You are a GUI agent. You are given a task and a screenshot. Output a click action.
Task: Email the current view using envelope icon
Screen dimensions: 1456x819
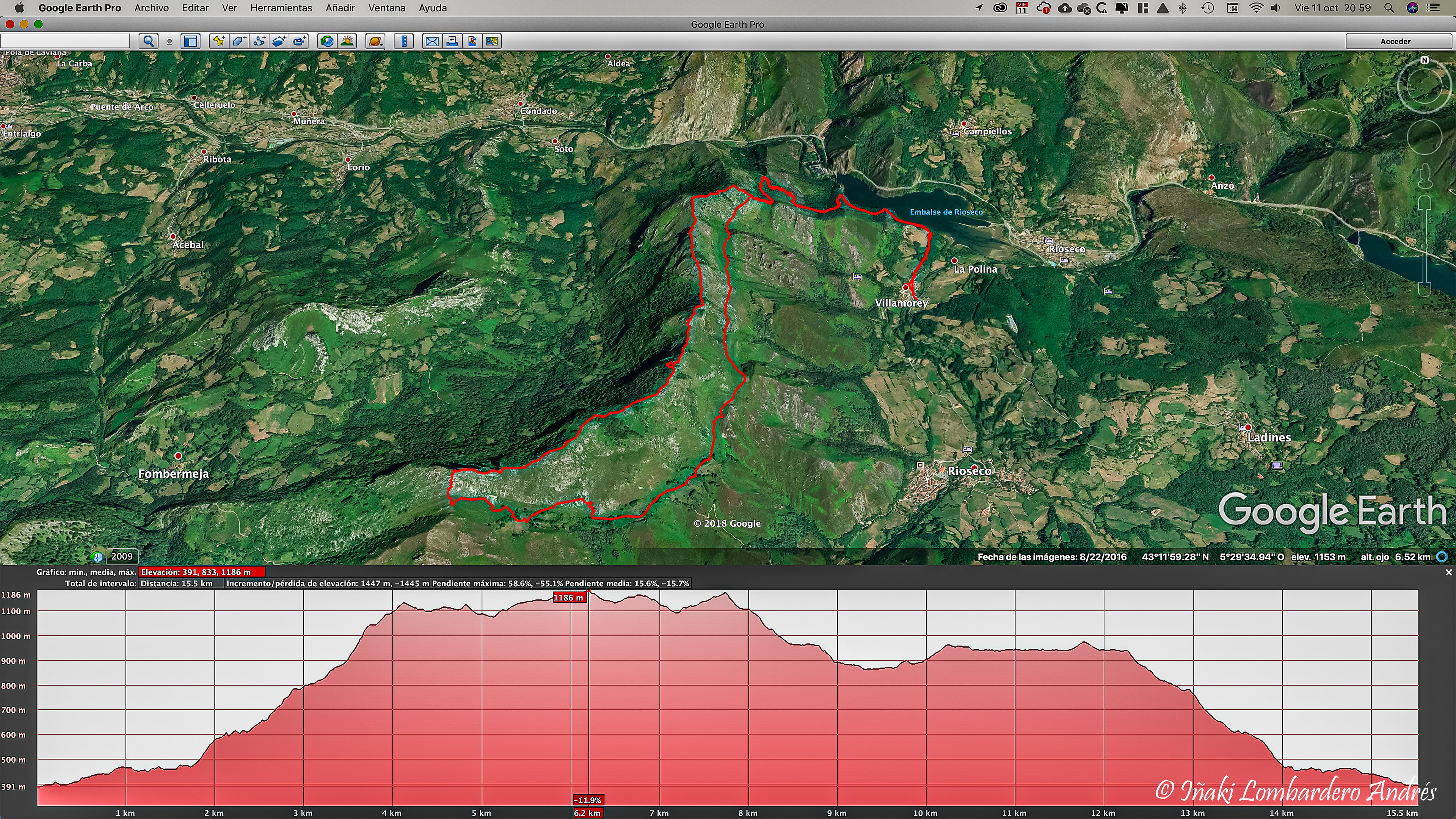click(432, 41)
